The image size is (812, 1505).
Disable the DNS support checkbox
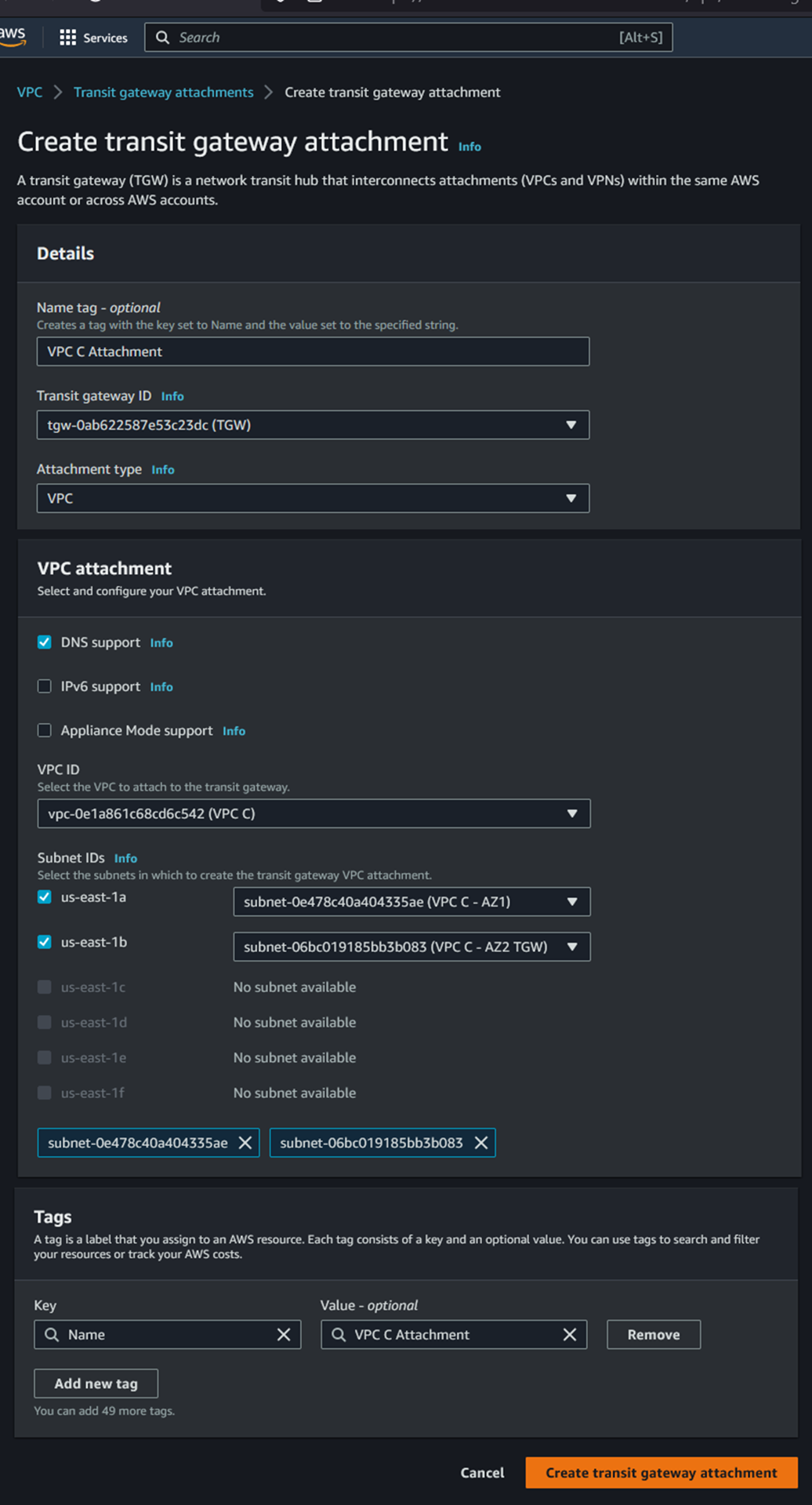(45, 642)
